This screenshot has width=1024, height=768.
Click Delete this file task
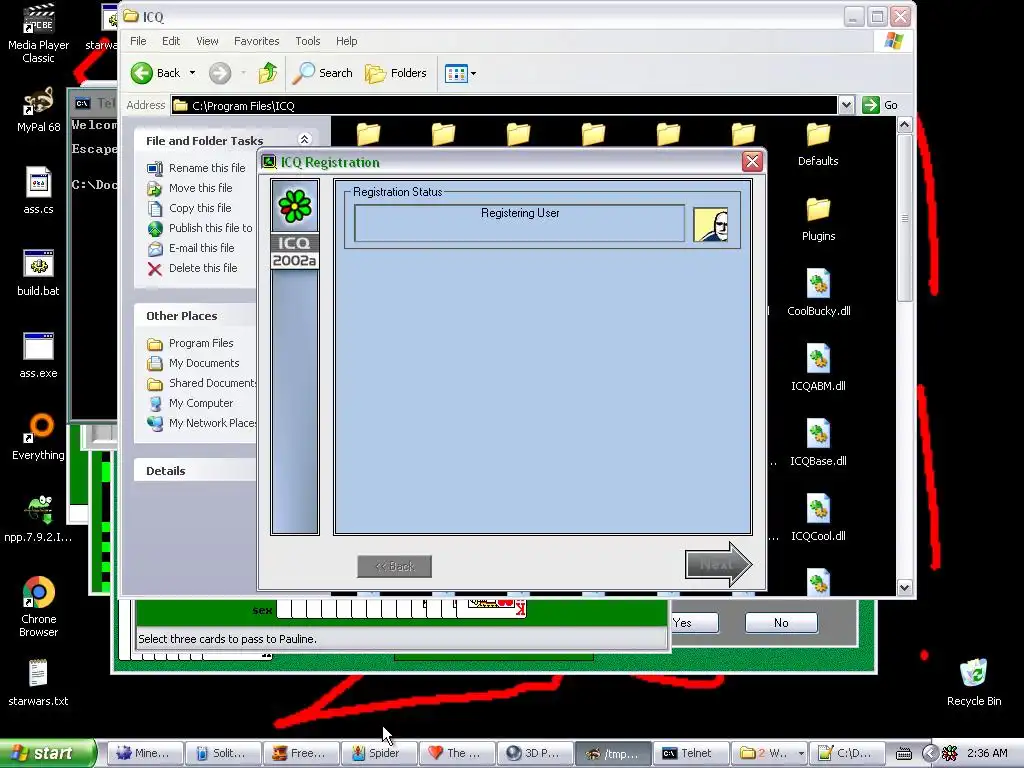coord(193,268)
